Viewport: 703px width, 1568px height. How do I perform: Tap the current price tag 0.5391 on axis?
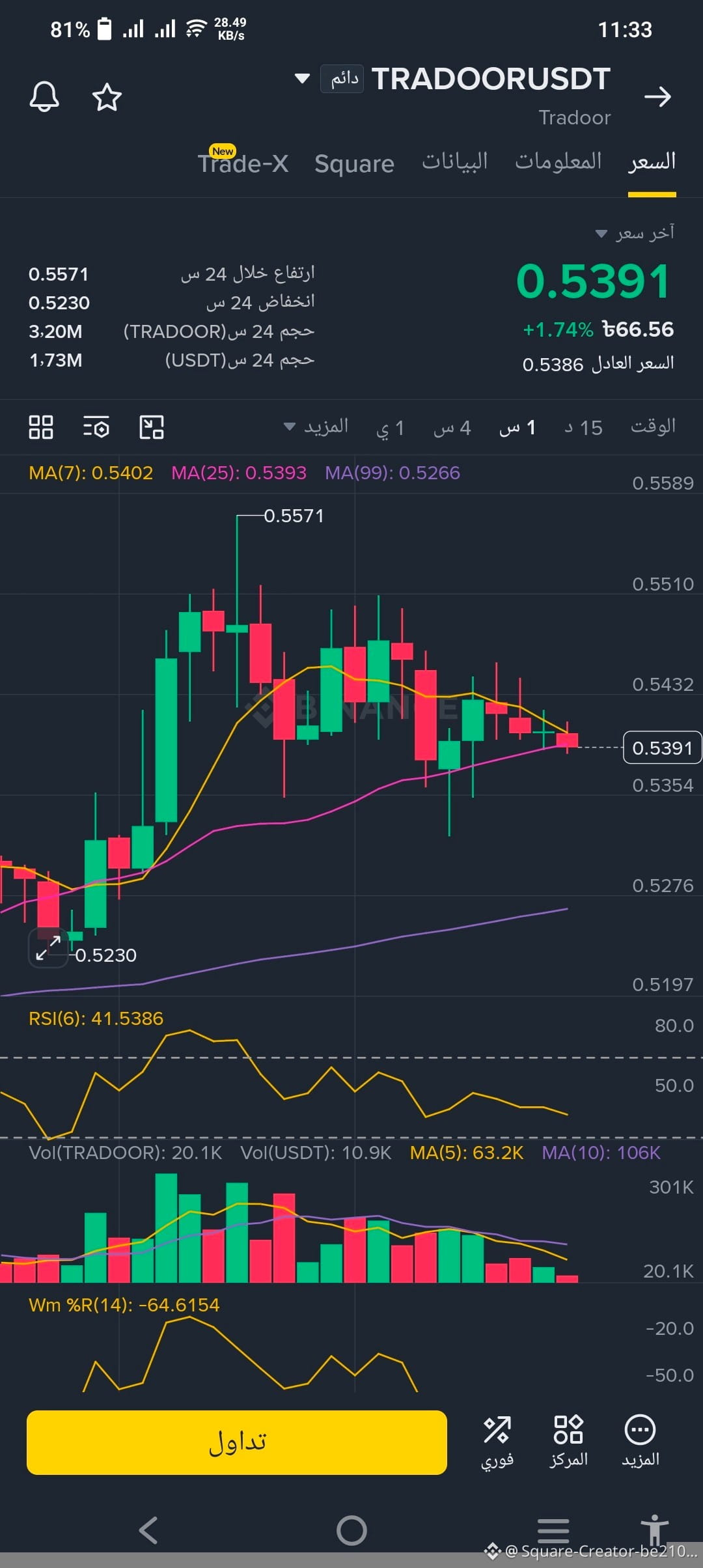(662, 748)
